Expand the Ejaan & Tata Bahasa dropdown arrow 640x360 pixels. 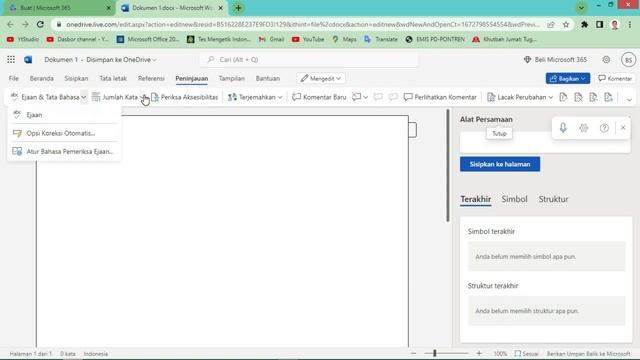click(84, 97)
